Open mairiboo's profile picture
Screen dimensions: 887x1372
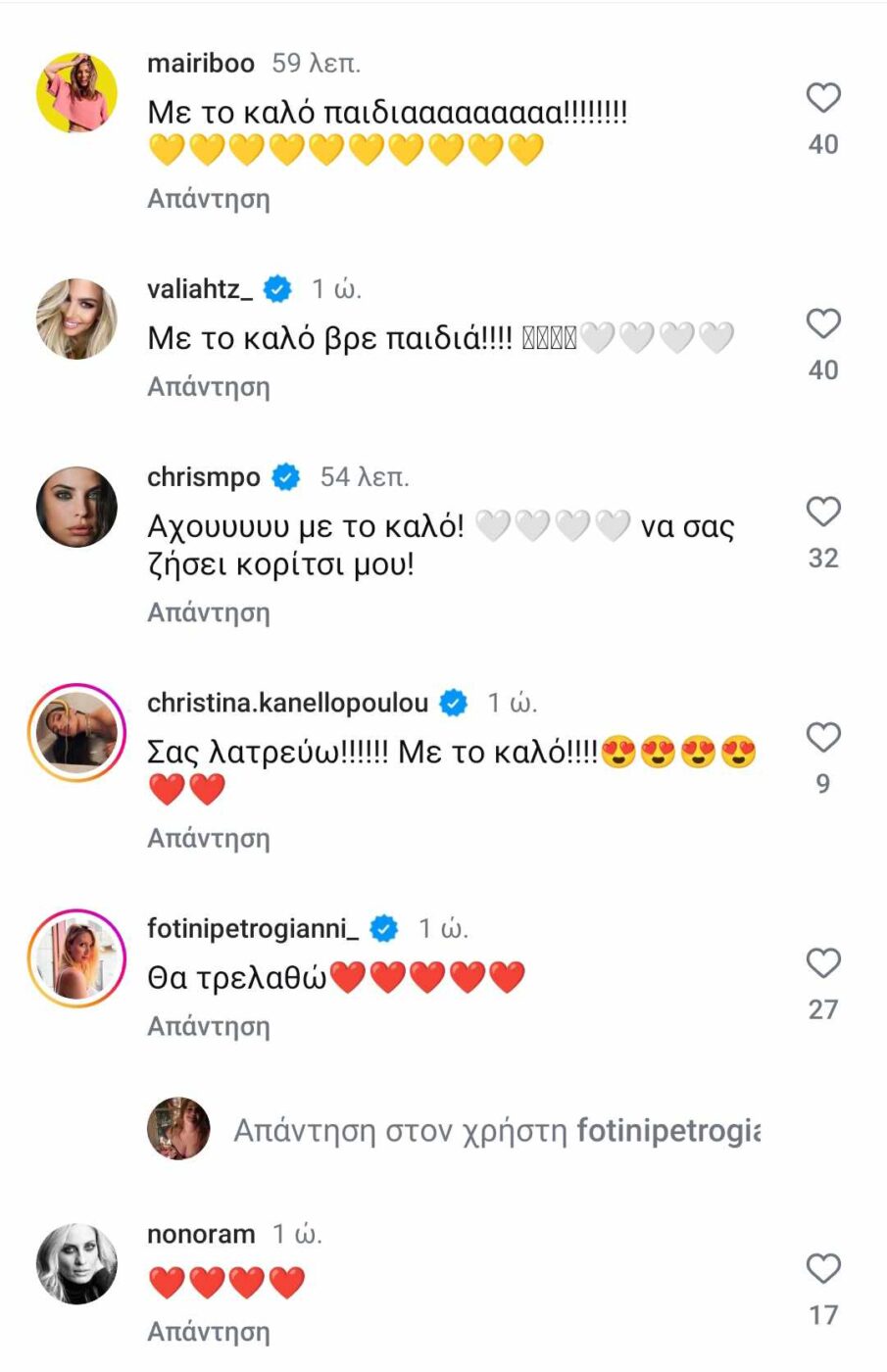(76, 93)
